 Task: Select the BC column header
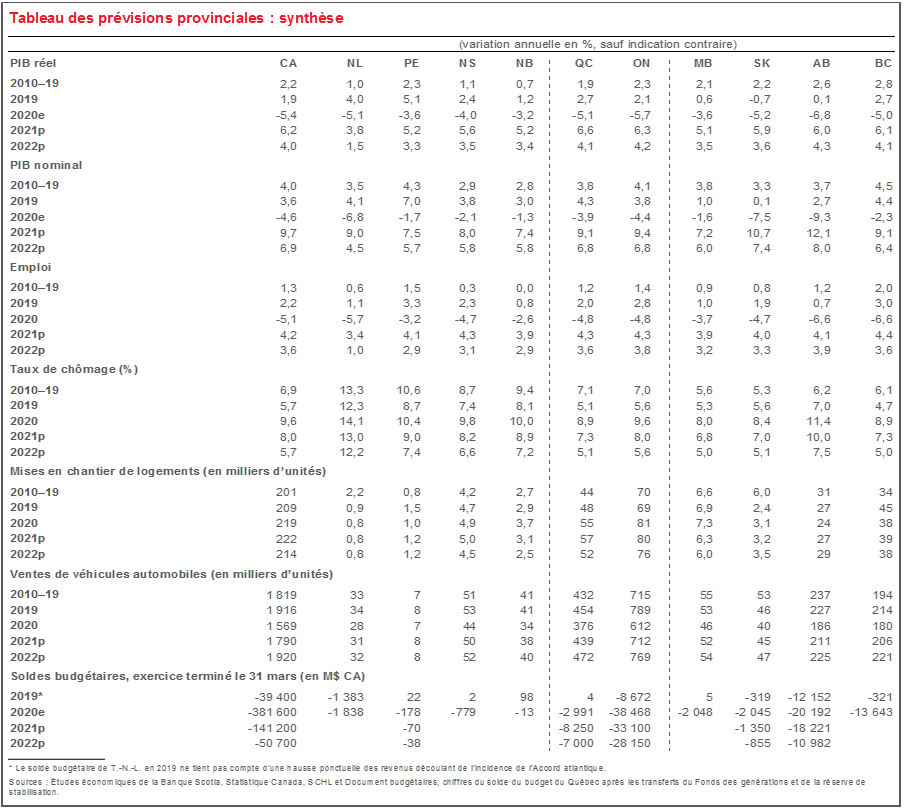[883, 64]
